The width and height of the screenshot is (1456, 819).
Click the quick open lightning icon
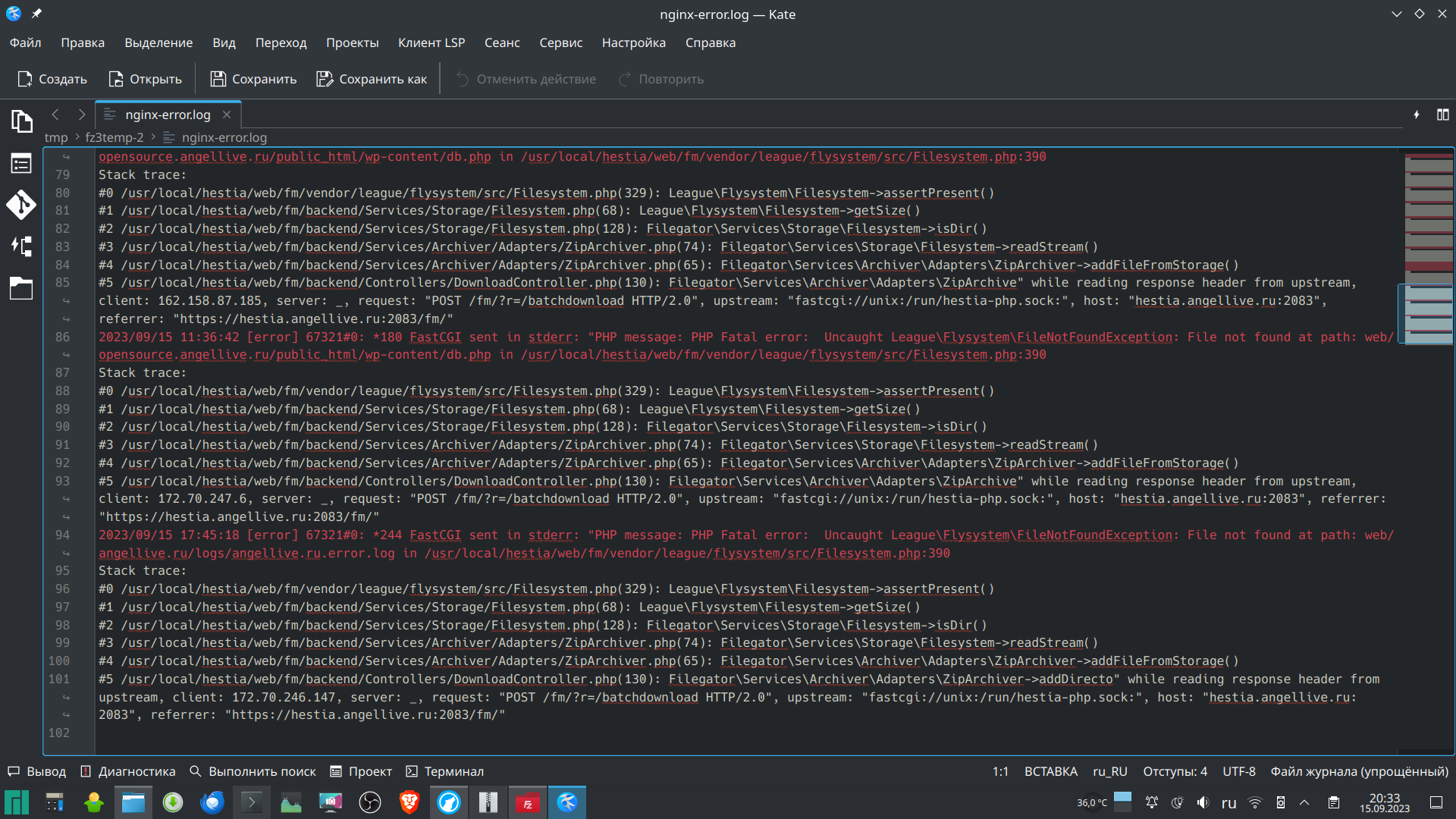tap(1417, 115)
